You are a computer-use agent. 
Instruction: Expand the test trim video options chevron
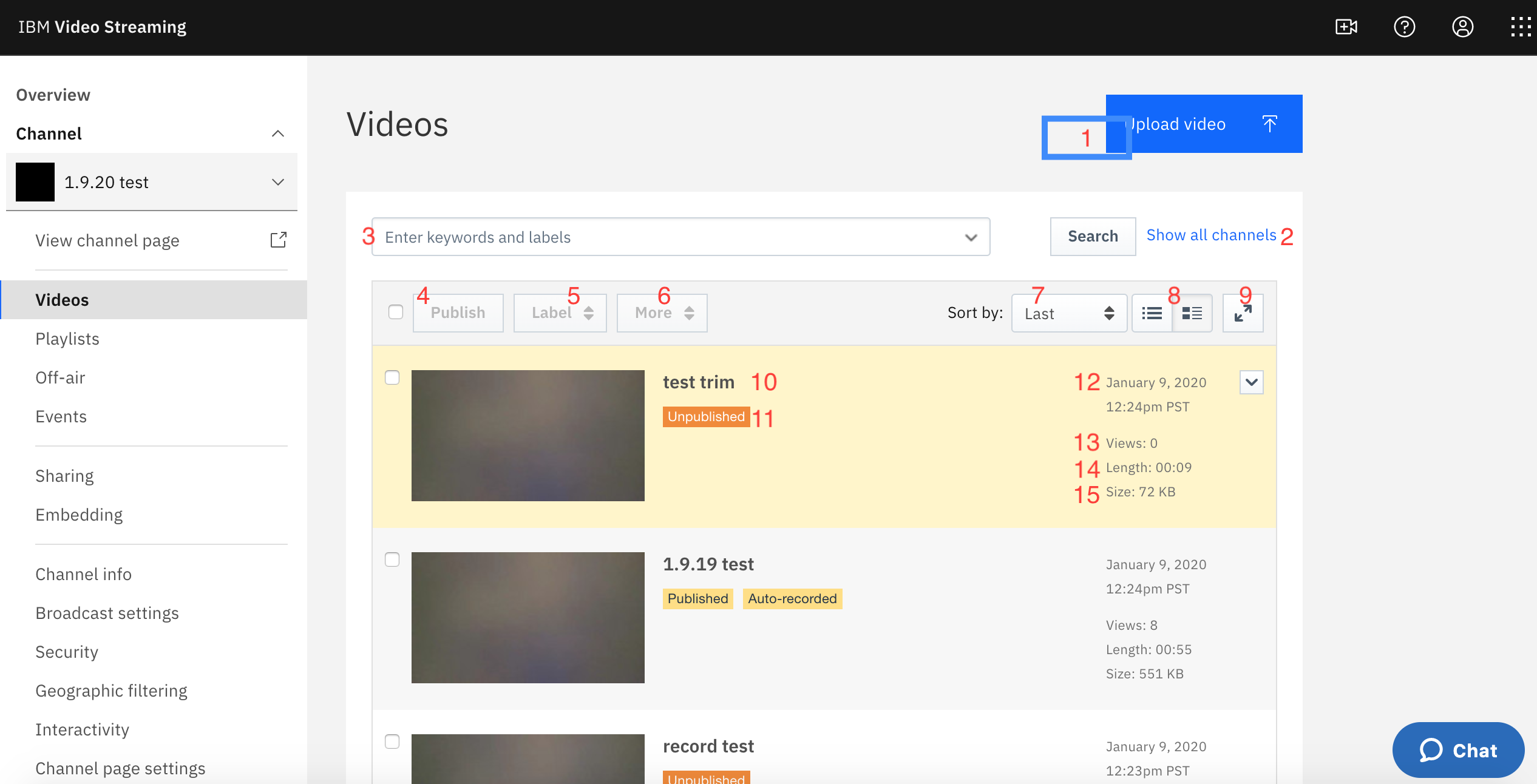point(1251,382)
